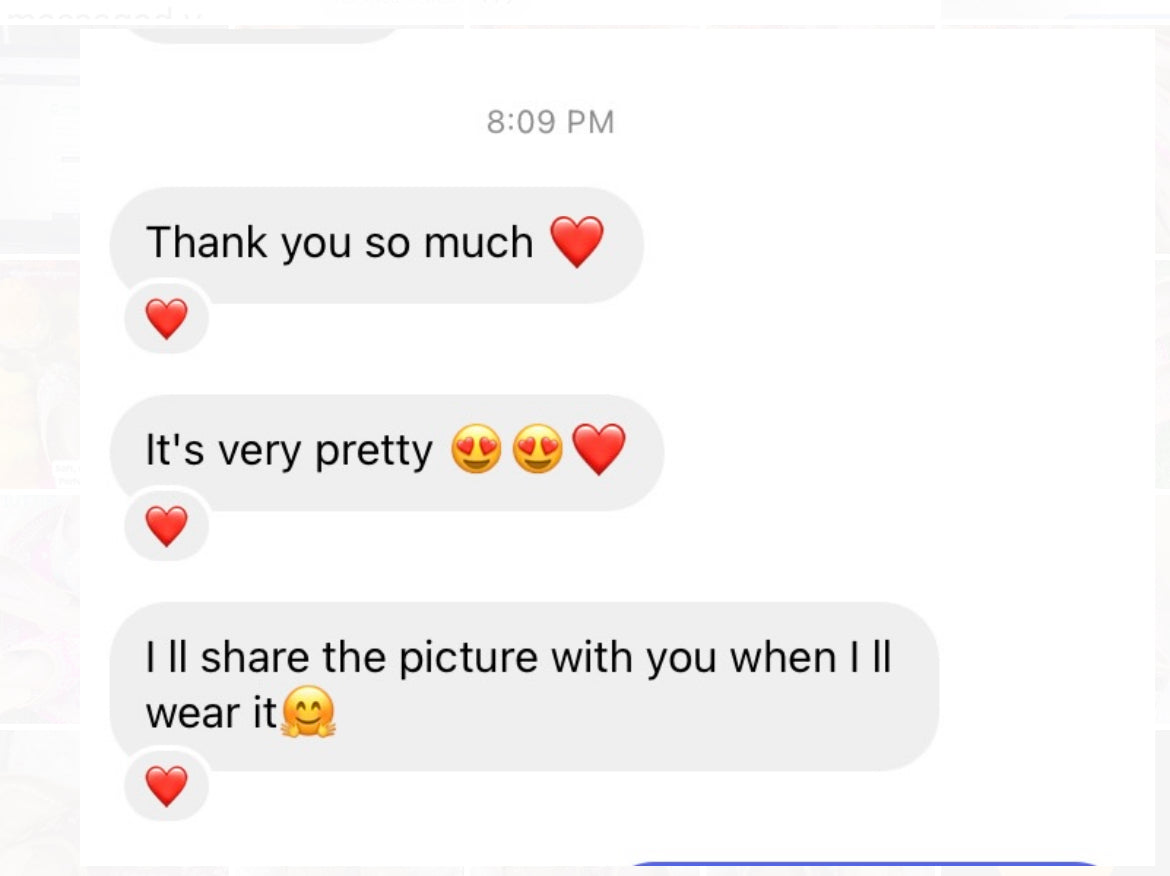Click heart reaction under "Thank you so much"
Image resolution: width=1170 pixels, height=876 pixels.
tap(166, 319)
